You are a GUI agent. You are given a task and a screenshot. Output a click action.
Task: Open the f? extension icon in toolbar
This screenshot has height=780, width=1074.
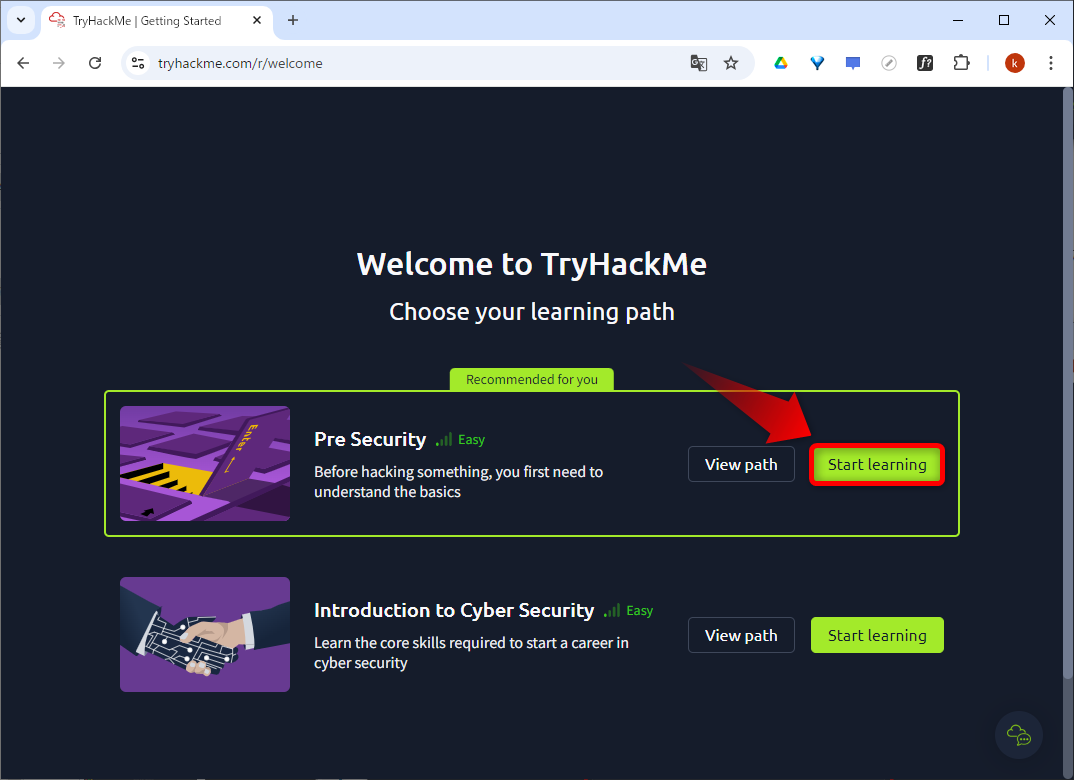coord(925,62)
